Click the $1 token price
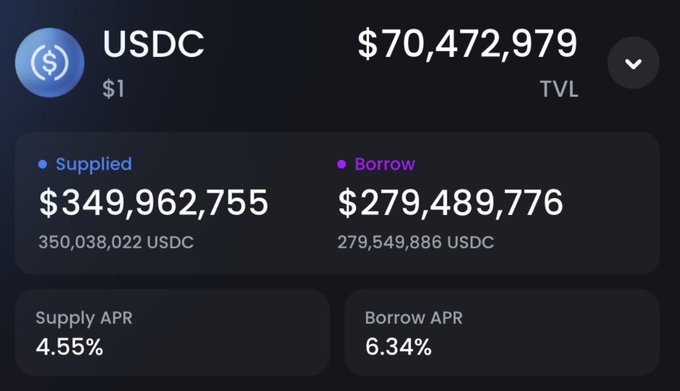Screen dimensions: 680x391 (x=114, y=89)
